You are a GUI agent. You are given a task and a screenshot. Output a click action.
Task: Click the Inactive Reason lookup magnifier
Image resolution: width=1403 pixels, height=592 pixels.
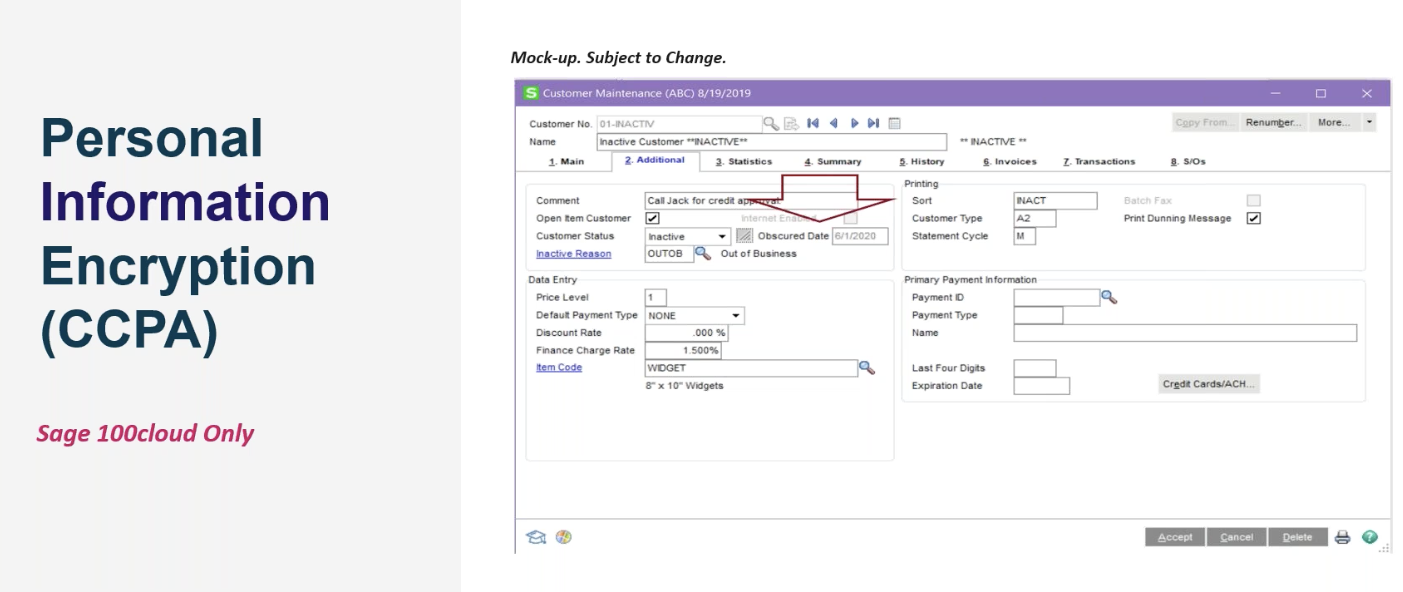pyautogui.click(x=703, y=254)
